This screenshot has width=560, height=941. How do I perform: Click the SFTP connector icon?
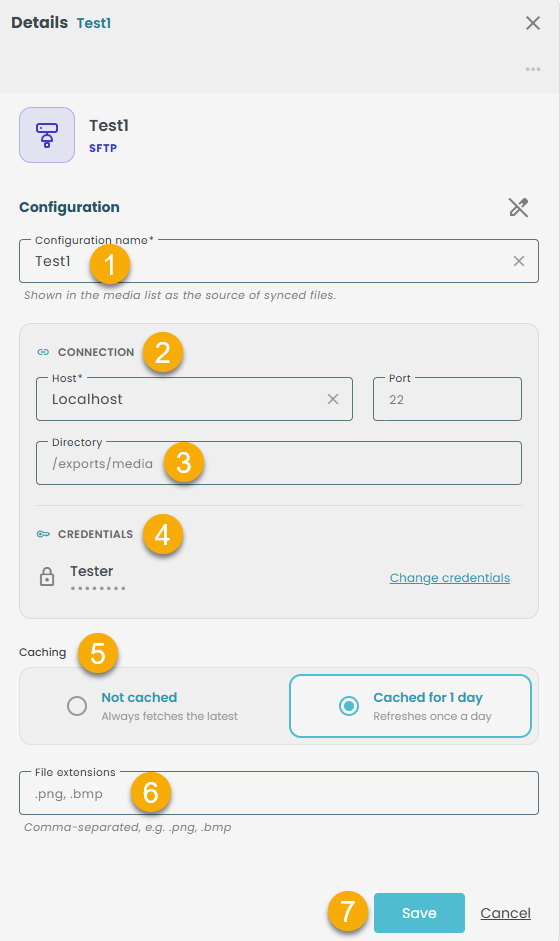coord(47,135)
